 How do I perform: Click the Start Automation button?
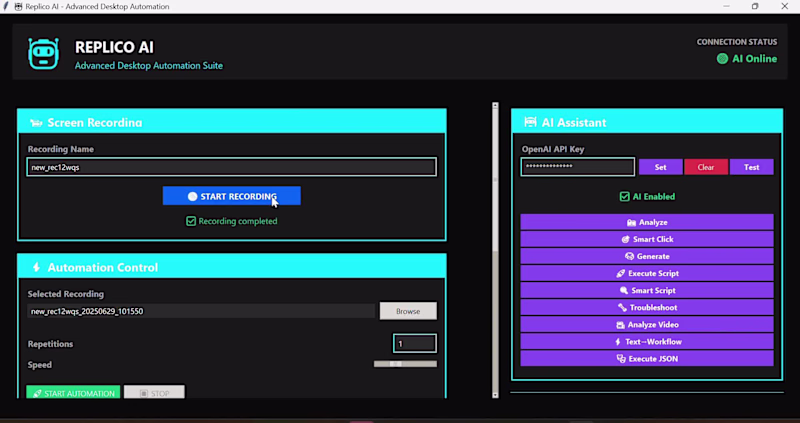coord(73,393)
